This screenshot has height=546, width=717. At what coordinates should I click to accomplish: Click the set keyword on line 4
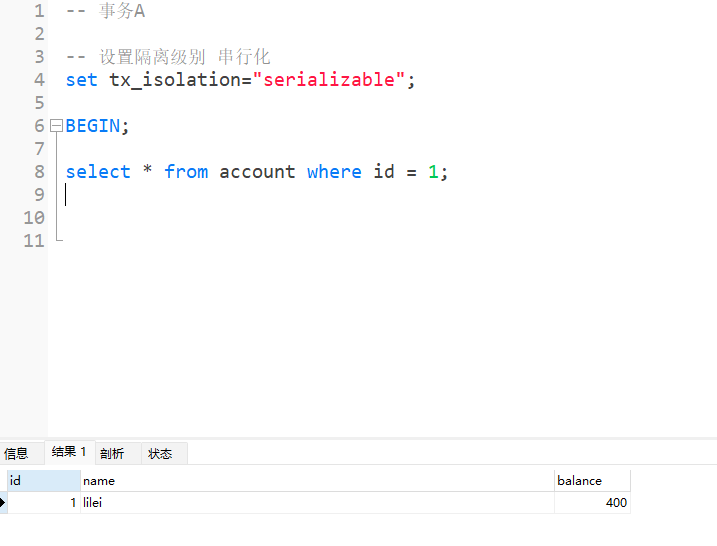82,80
